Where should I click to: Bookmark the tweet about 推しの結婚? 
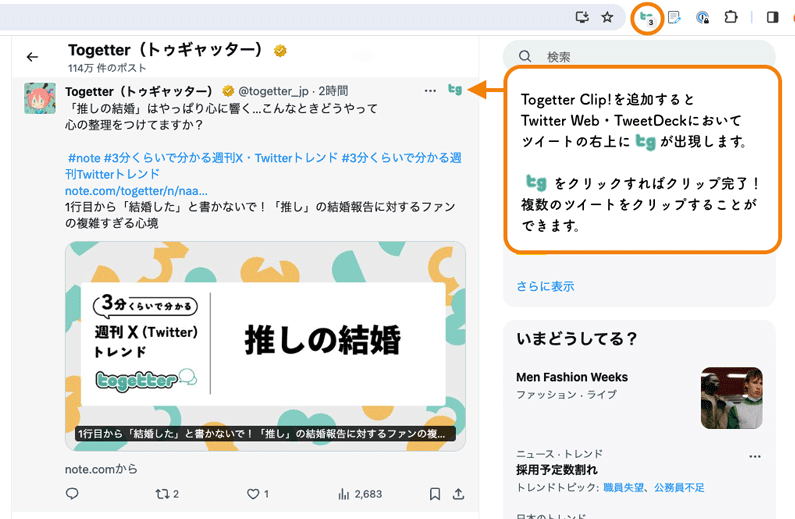(x=435, y=494)
